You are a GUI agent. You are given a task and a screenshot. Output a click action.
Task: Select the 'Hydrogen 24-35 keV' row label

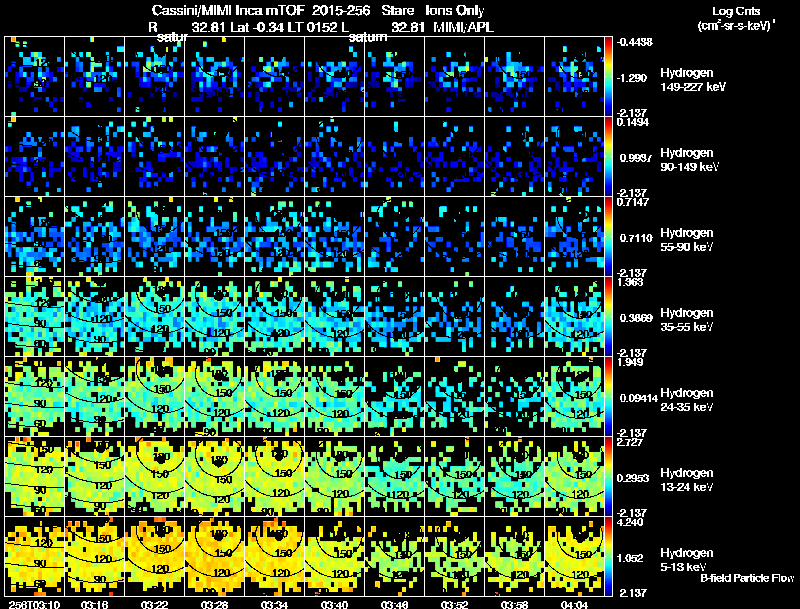tap(687, 400)
